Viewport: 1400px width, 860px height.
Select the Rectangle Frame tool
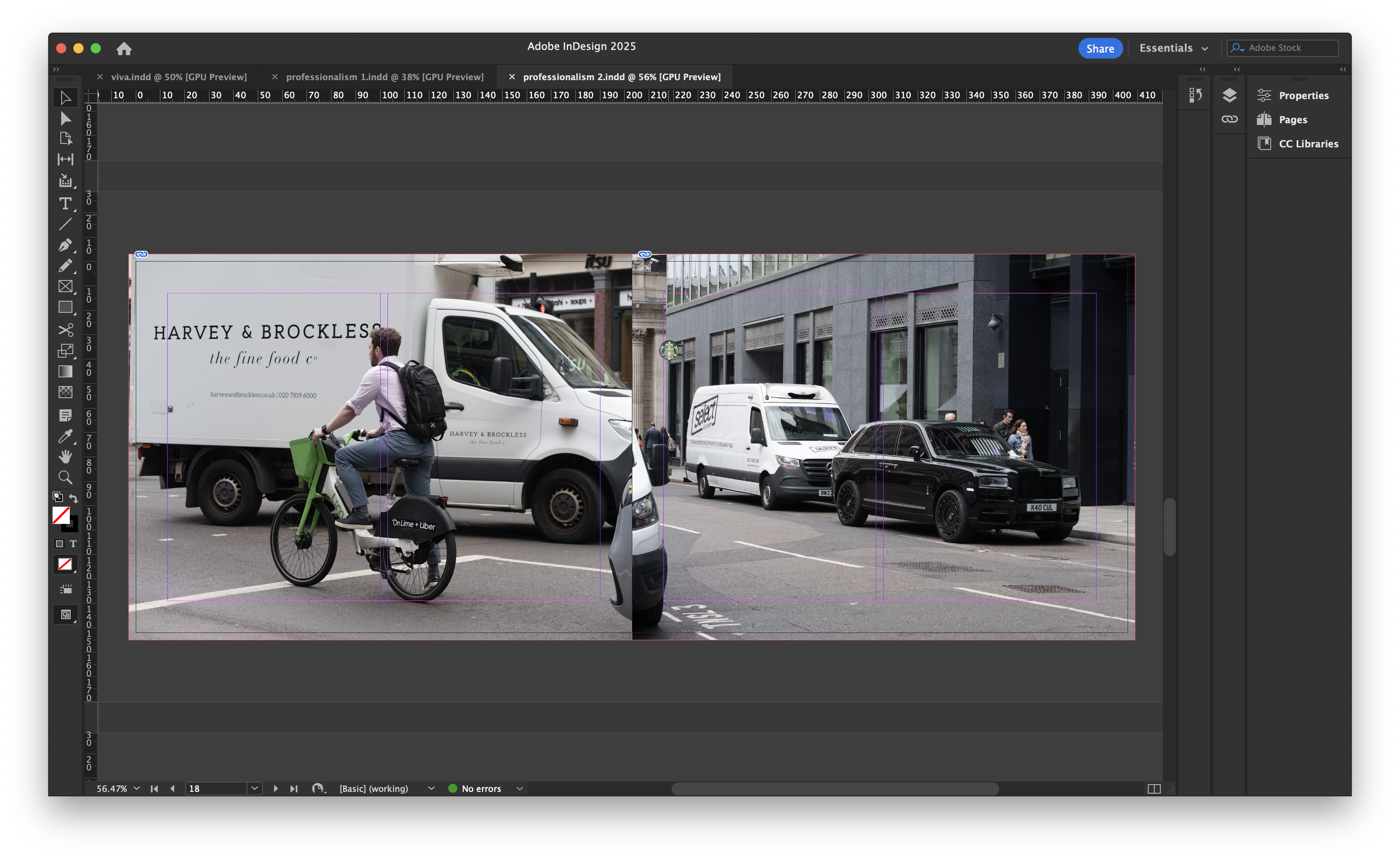tap(66, 287)
